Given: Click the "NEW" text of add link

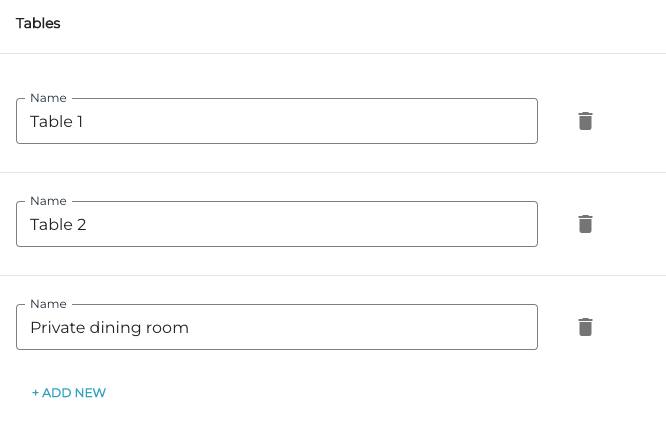Looking at the screenshot, I should pyautogui.click(x=91, y=393).
